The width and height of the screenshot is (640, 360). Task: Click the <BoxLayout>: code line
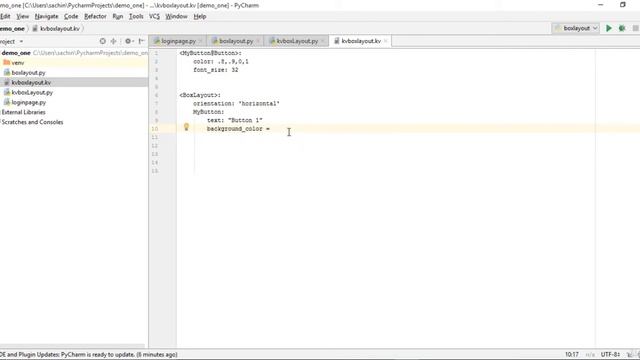200,95
